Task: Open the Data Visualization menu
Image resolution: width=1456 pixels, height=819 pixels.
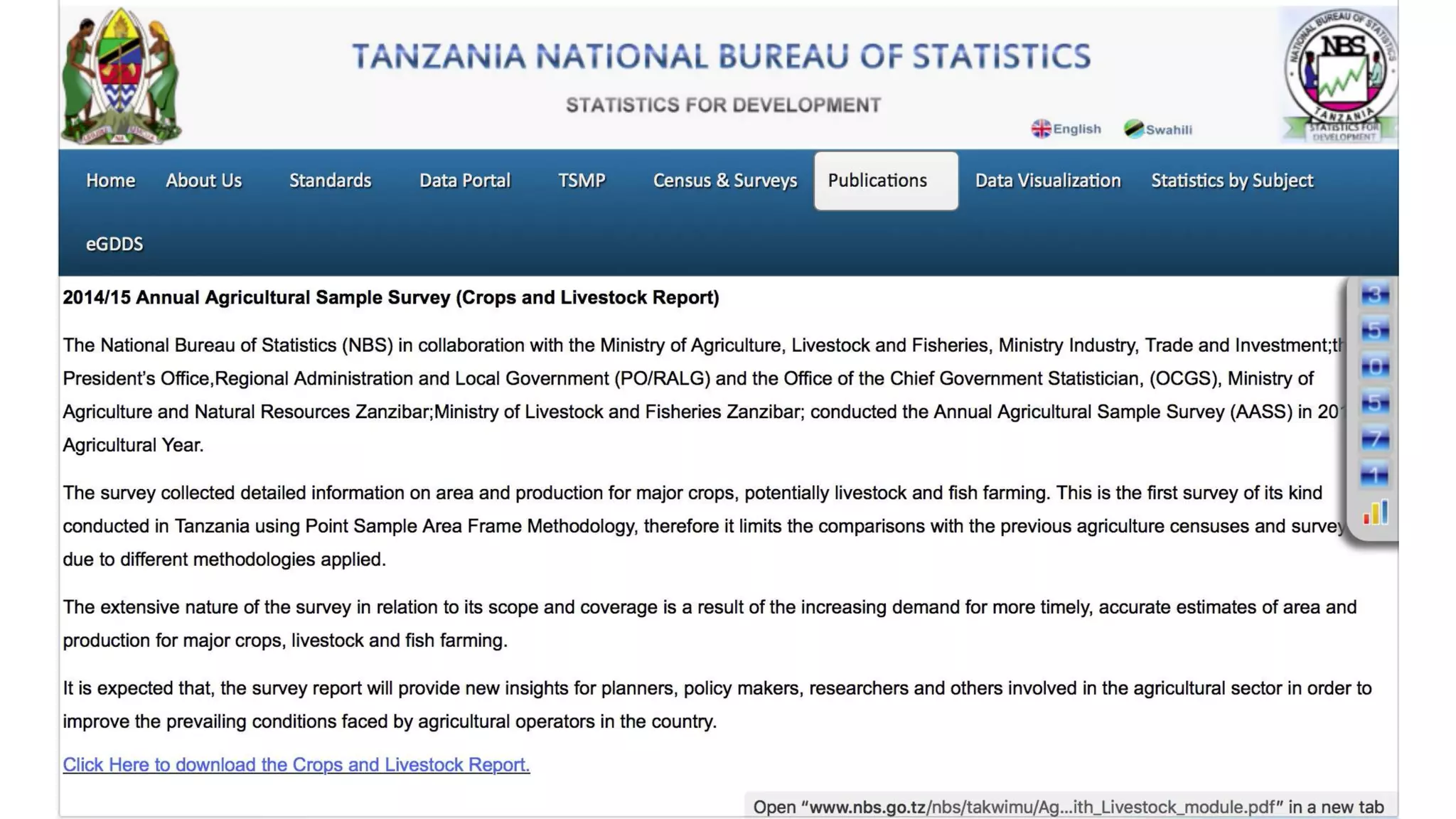Action: point(1047,181)
